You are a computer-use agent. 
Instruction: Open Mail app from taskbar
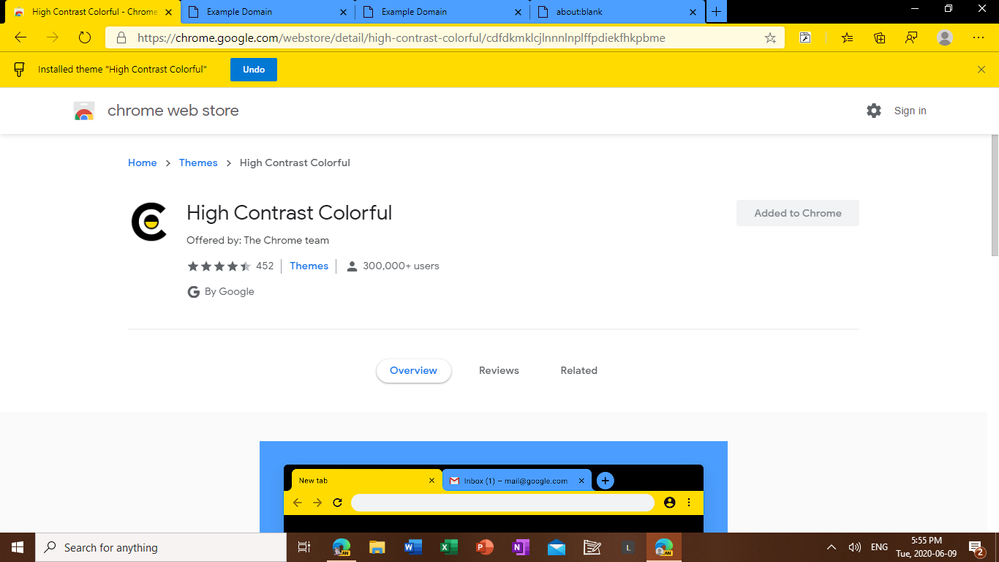[x=556, y=547]
